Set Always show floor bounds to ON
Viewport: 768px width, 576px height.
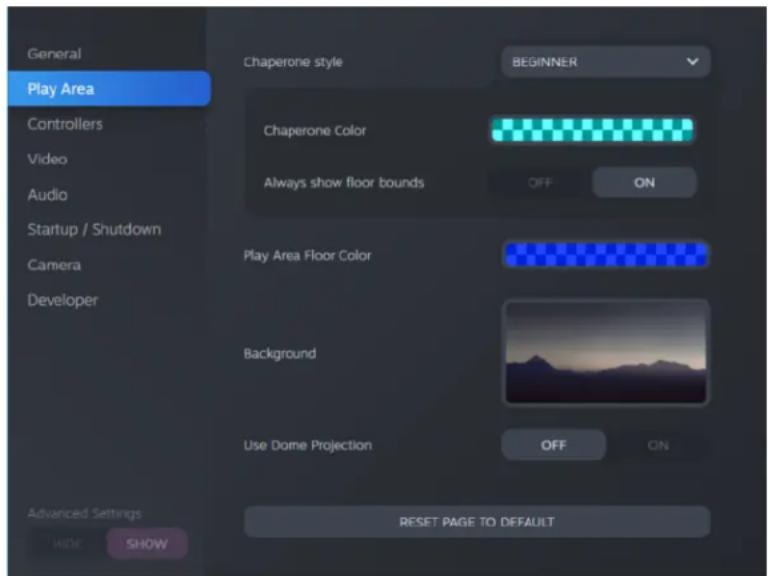click(644, 183)
